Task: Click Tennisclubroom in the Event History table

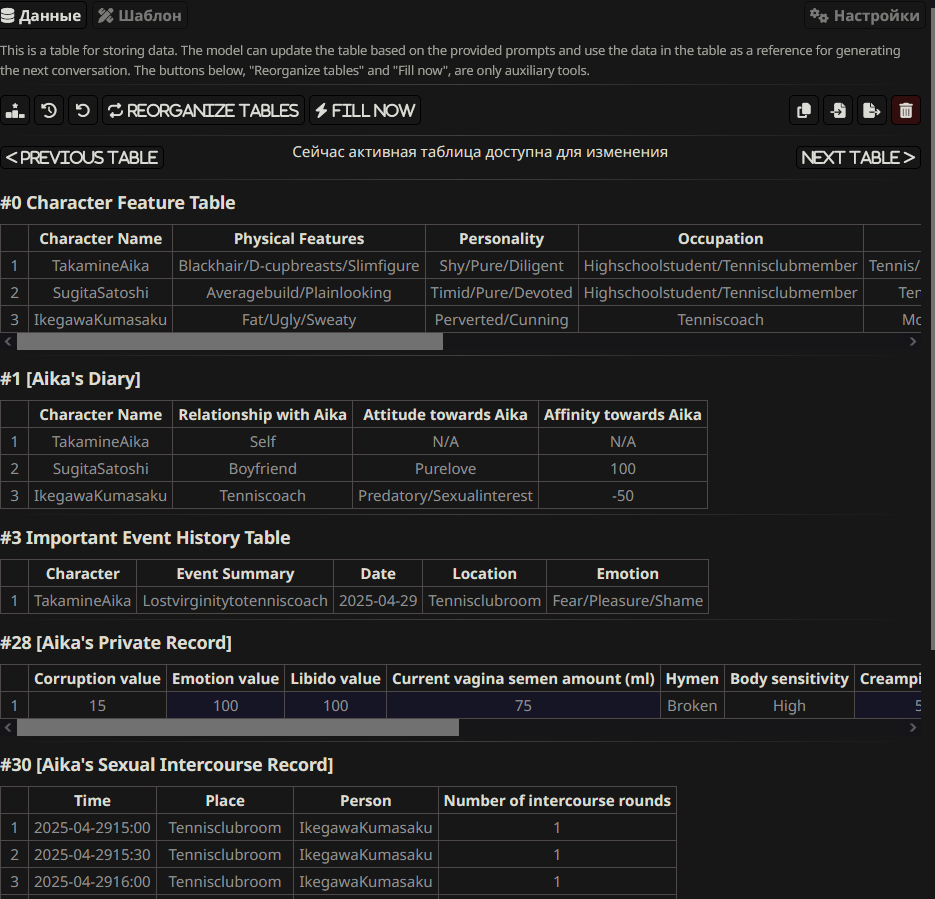Action: [x=484, y=600]
